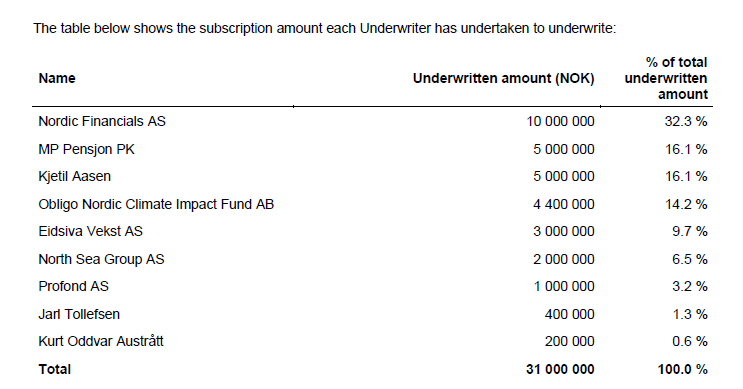
Task: Select the 10 000 000 amount value
Action: click(x=560, y=121)
